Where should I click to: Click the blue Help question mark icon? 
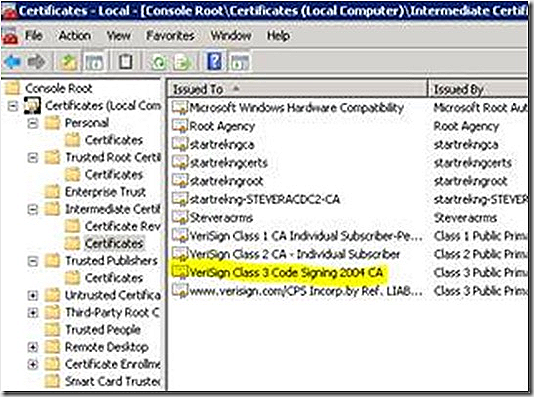pyautogui.click(x=214, y=62)
